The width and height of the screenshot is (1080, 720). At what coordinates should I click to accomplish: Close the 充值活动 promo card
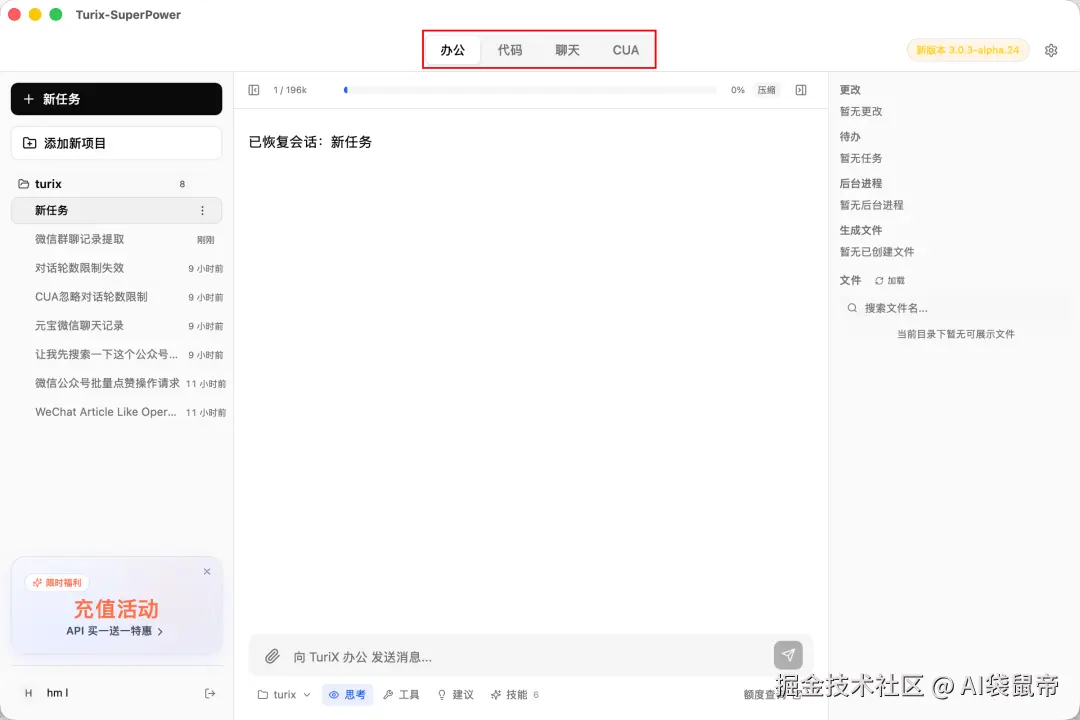tap(207, 571)
